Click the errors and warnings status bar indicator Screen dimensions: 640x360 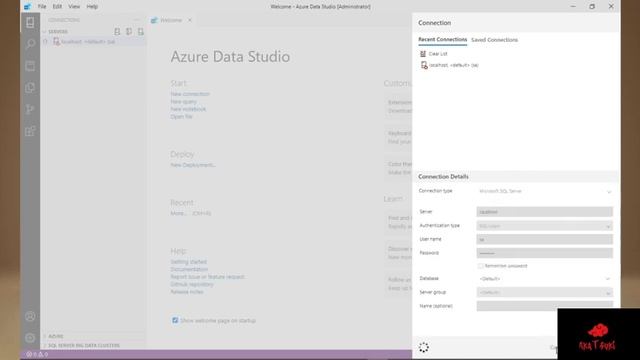pos(37,354)
